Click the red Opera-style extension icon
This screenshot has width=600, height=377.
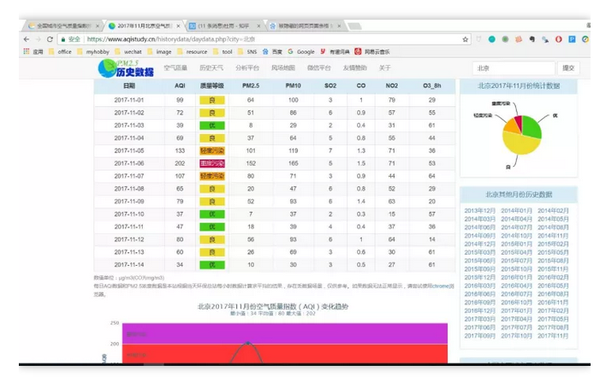coord(558,39)
